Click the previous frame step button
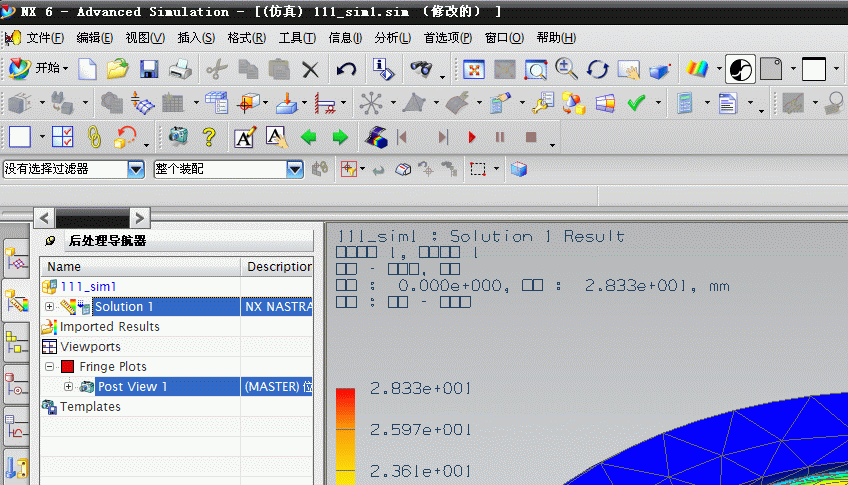 tap(402, 137)
